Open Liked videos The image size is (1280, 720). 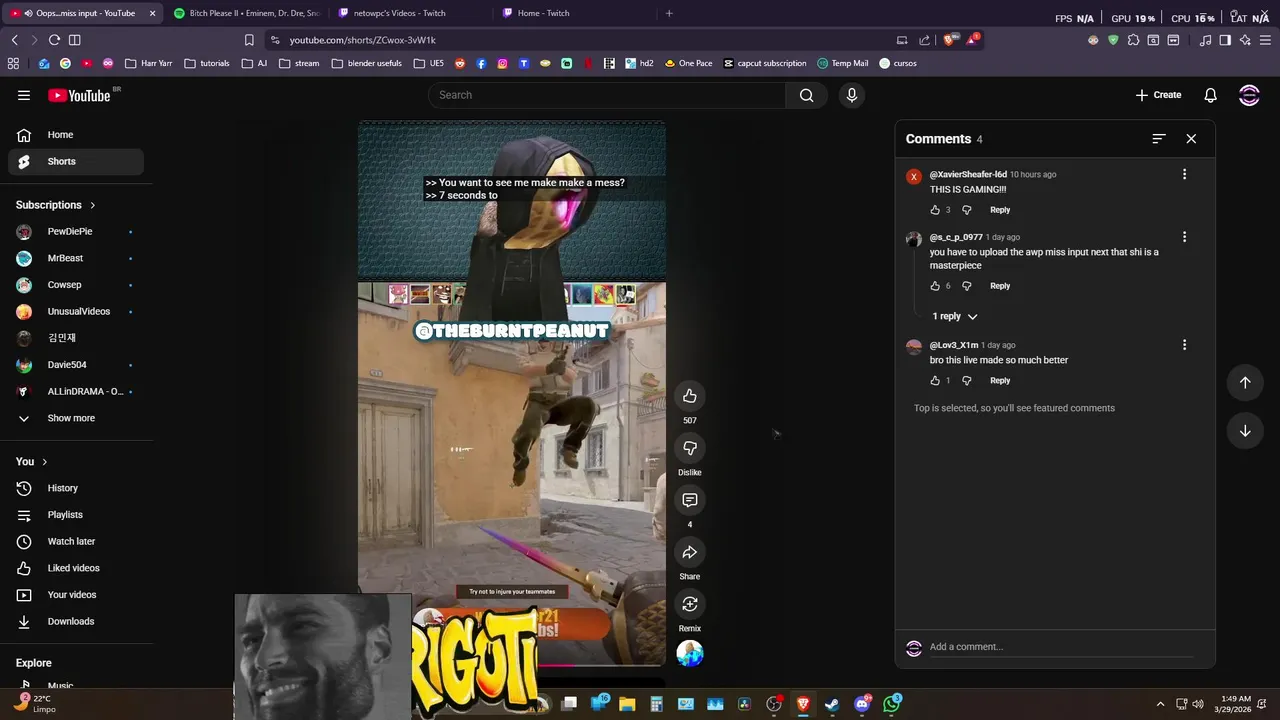coord(76,568)
